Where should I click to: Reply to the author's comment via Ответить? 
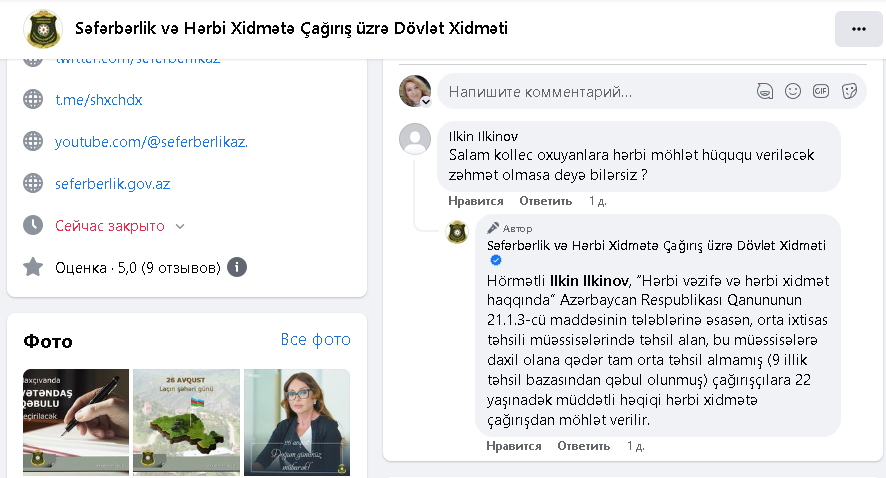581,446
